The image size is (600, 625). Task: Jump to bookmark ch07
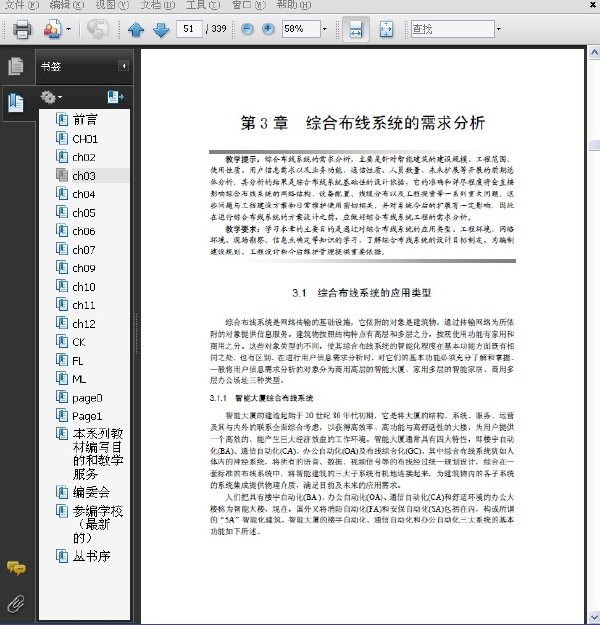click(84, 250)
